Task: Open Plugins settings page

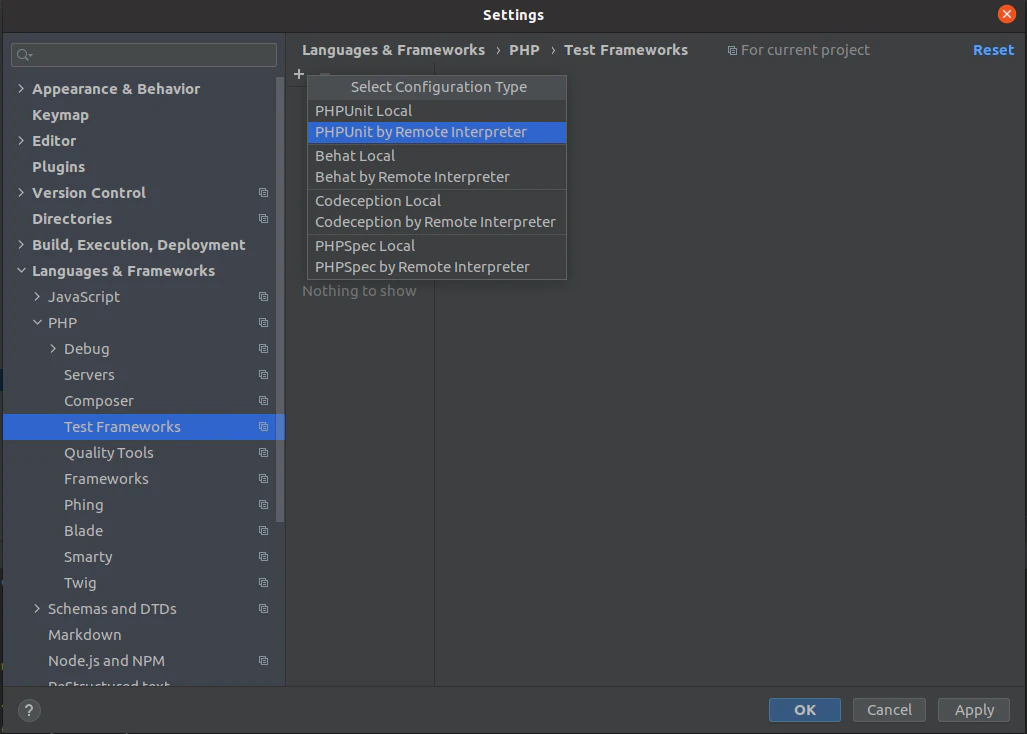Action: 58,167
